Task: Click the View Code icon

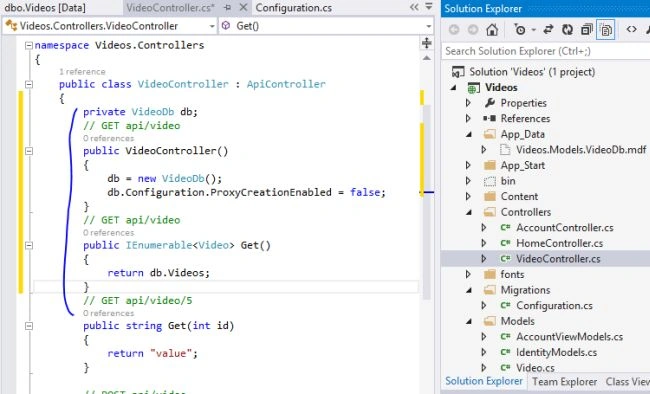Action: pyautogui.click(x=631, y=29)
